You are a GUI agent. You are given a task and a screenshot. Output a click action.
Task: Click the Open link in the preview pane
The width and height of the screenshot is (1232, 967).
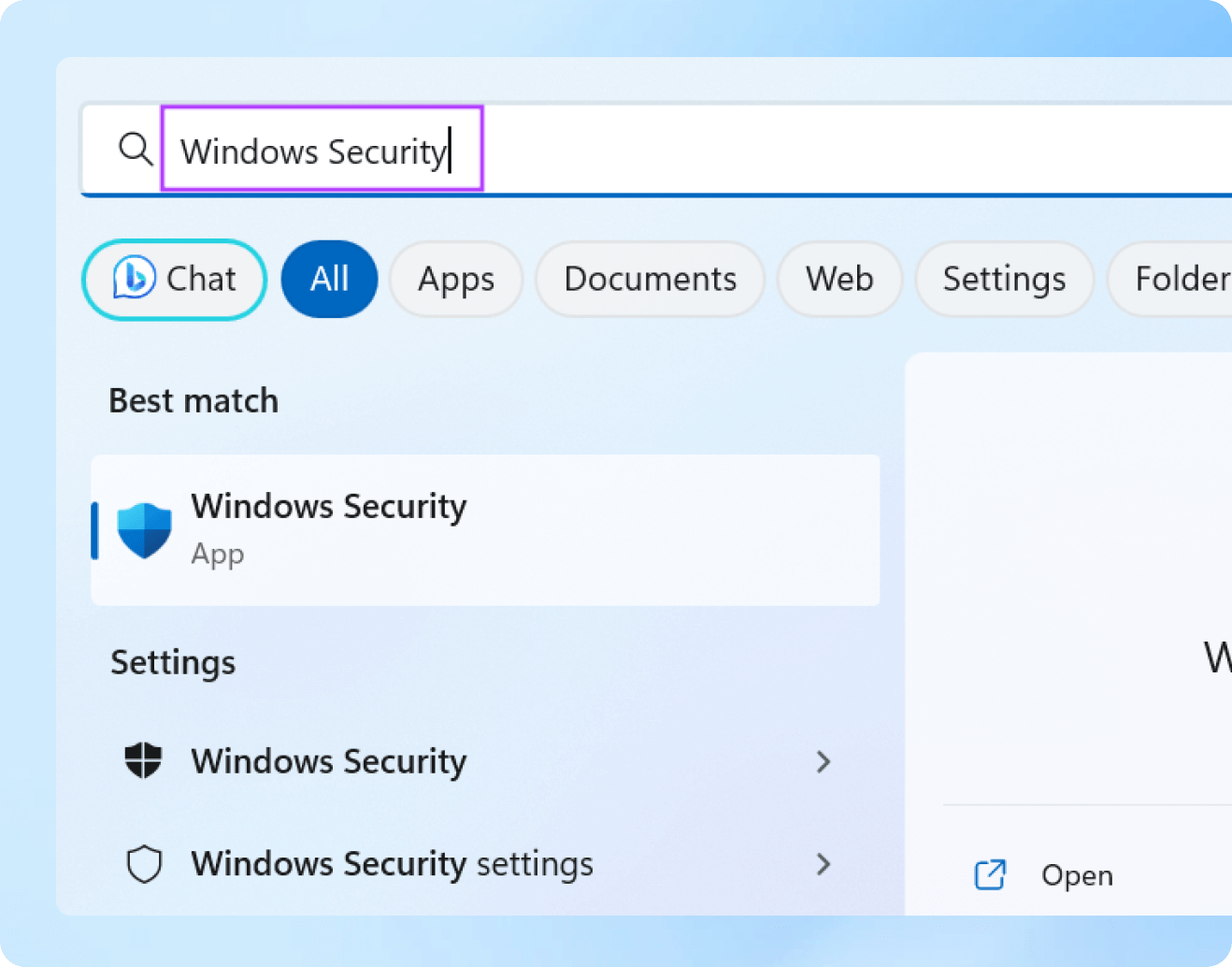(1077, 875)
